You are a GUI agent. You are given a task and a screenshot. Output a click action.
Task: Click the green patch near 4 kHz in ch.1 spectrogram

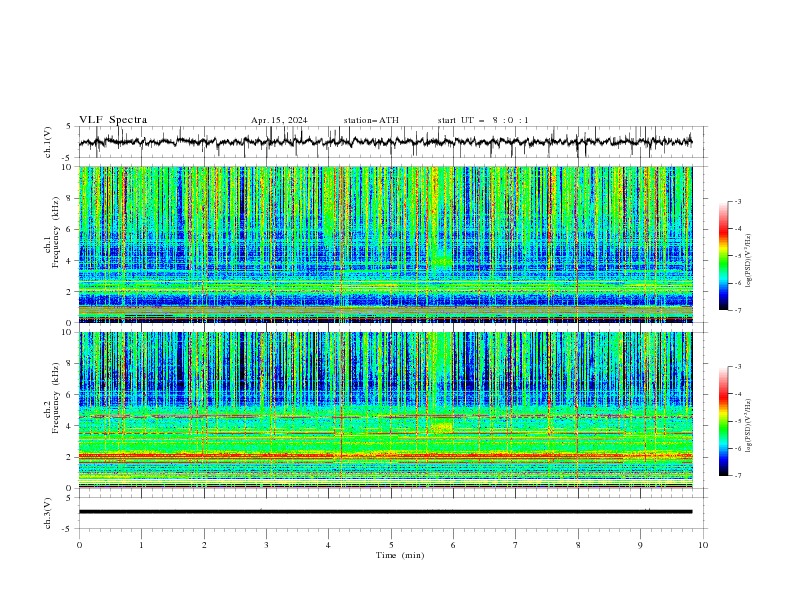pyautogui.click(x=441, y=260)
